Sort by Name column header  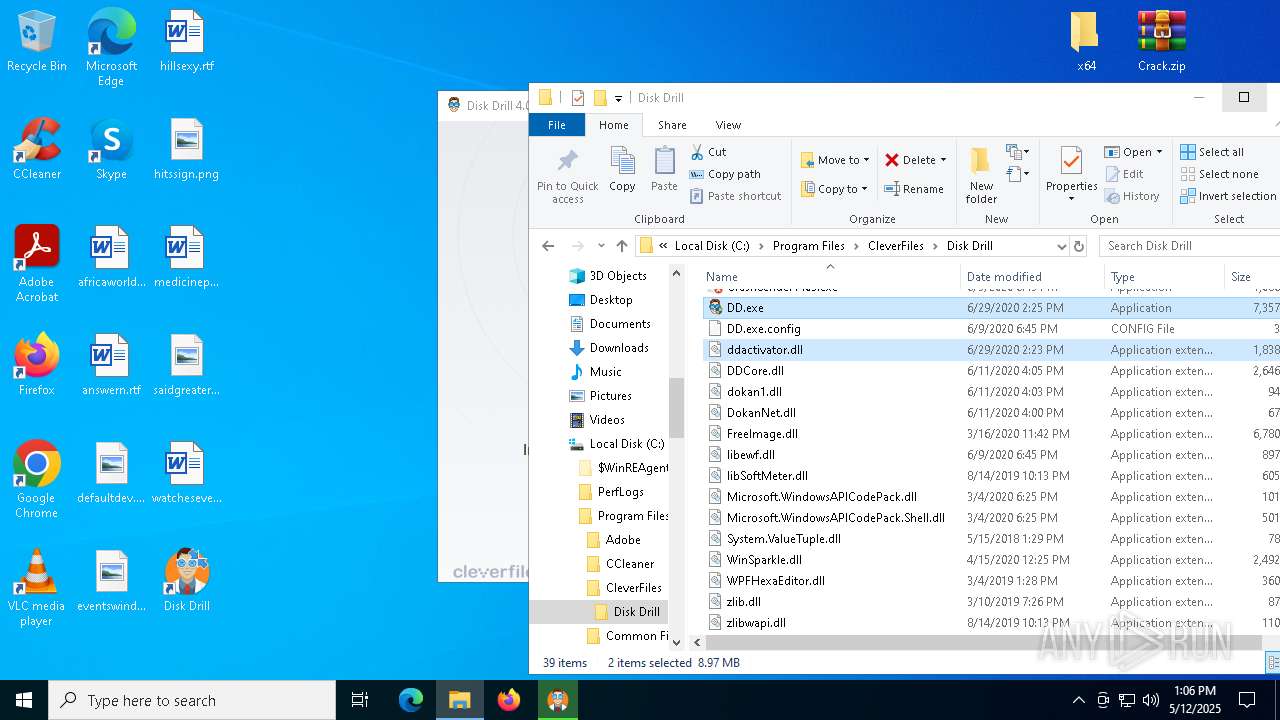[830, 277]
